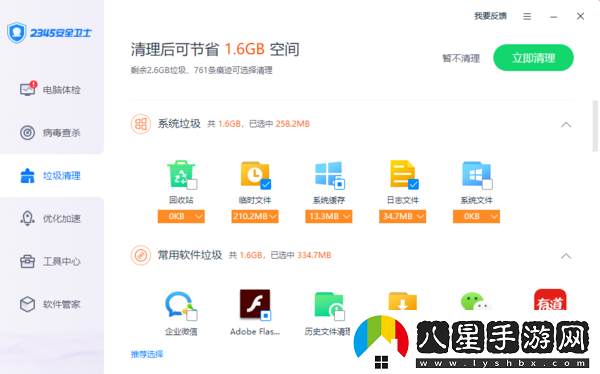Viewport: 600px width, 374px height.
Task: Go to 工具中心 in sidebar
Action: coord(52,261)
